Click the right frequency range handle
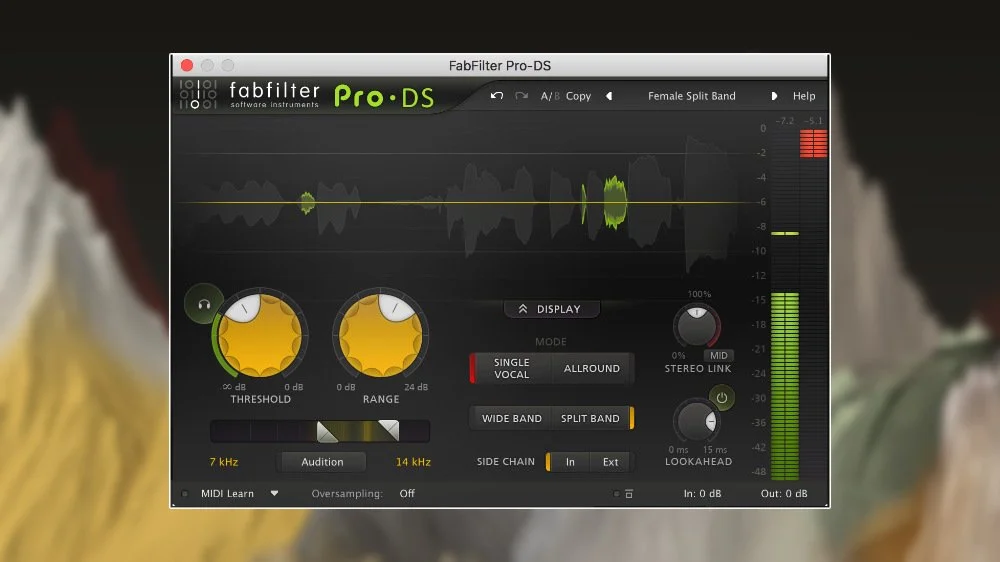 tap(388, 431)
